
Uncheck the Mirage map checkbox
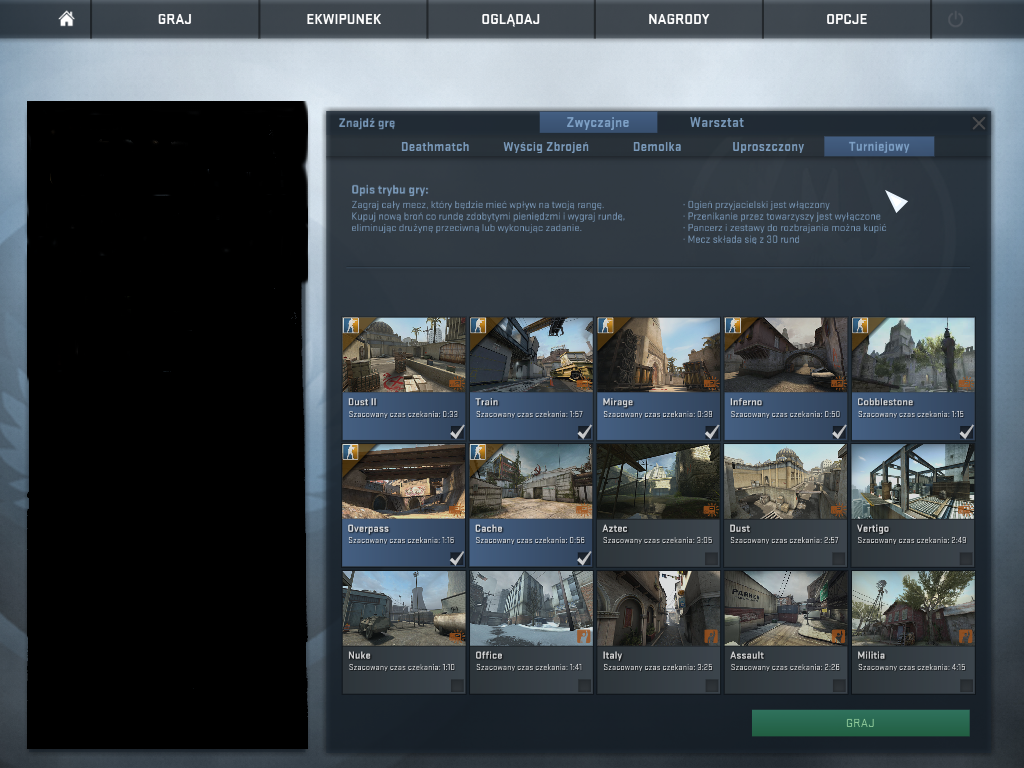(x=712, y=432)
